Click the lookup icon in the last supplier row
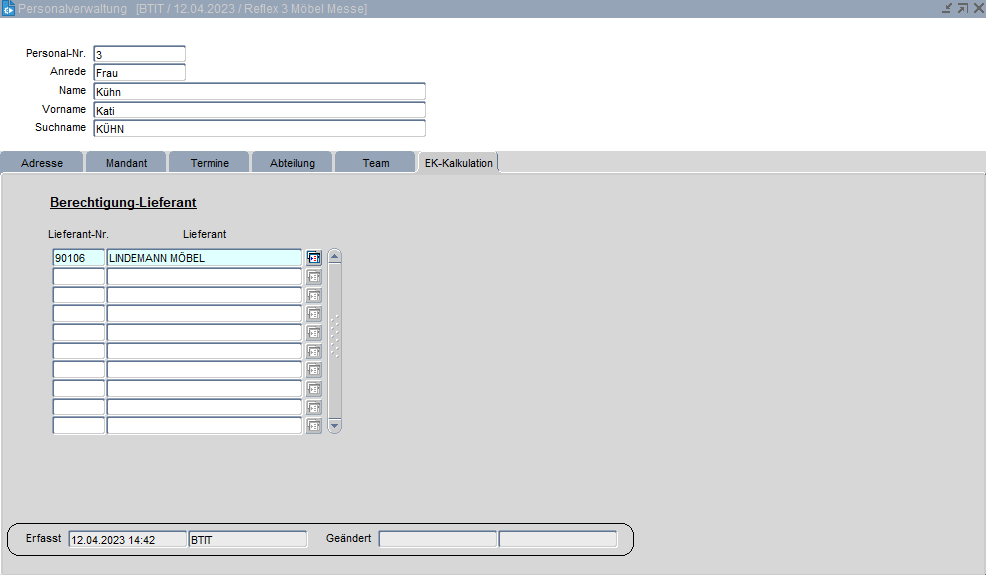Viewport: 986px width, 575px height. tap(314, 426)
